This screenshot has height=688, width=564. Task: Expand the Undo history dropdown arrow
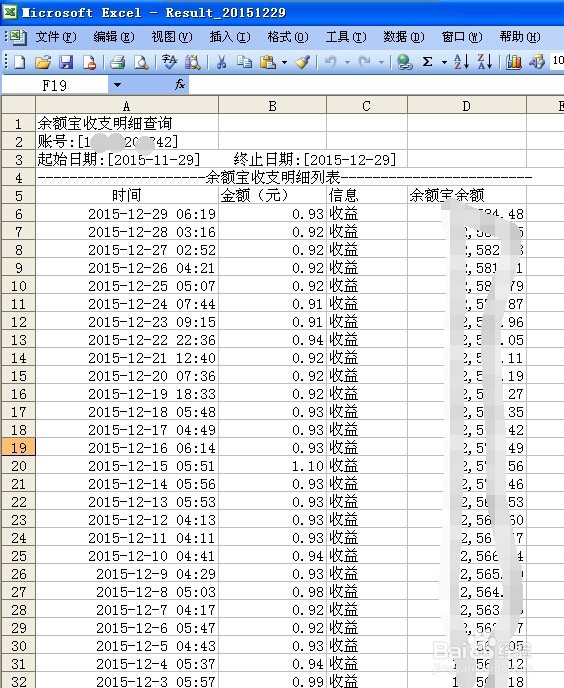pyautogui.click(x=347, y=62)
